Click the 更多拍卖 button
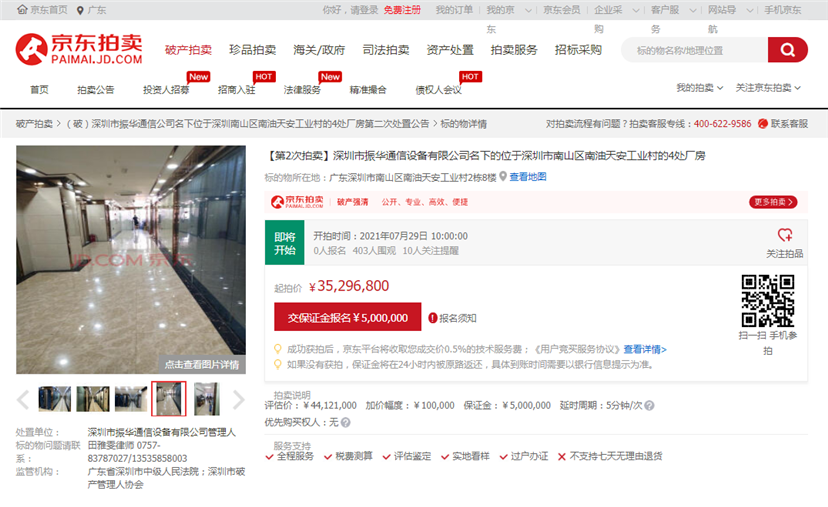Screen dimensions: 828x507 click(x=773, y=202)
